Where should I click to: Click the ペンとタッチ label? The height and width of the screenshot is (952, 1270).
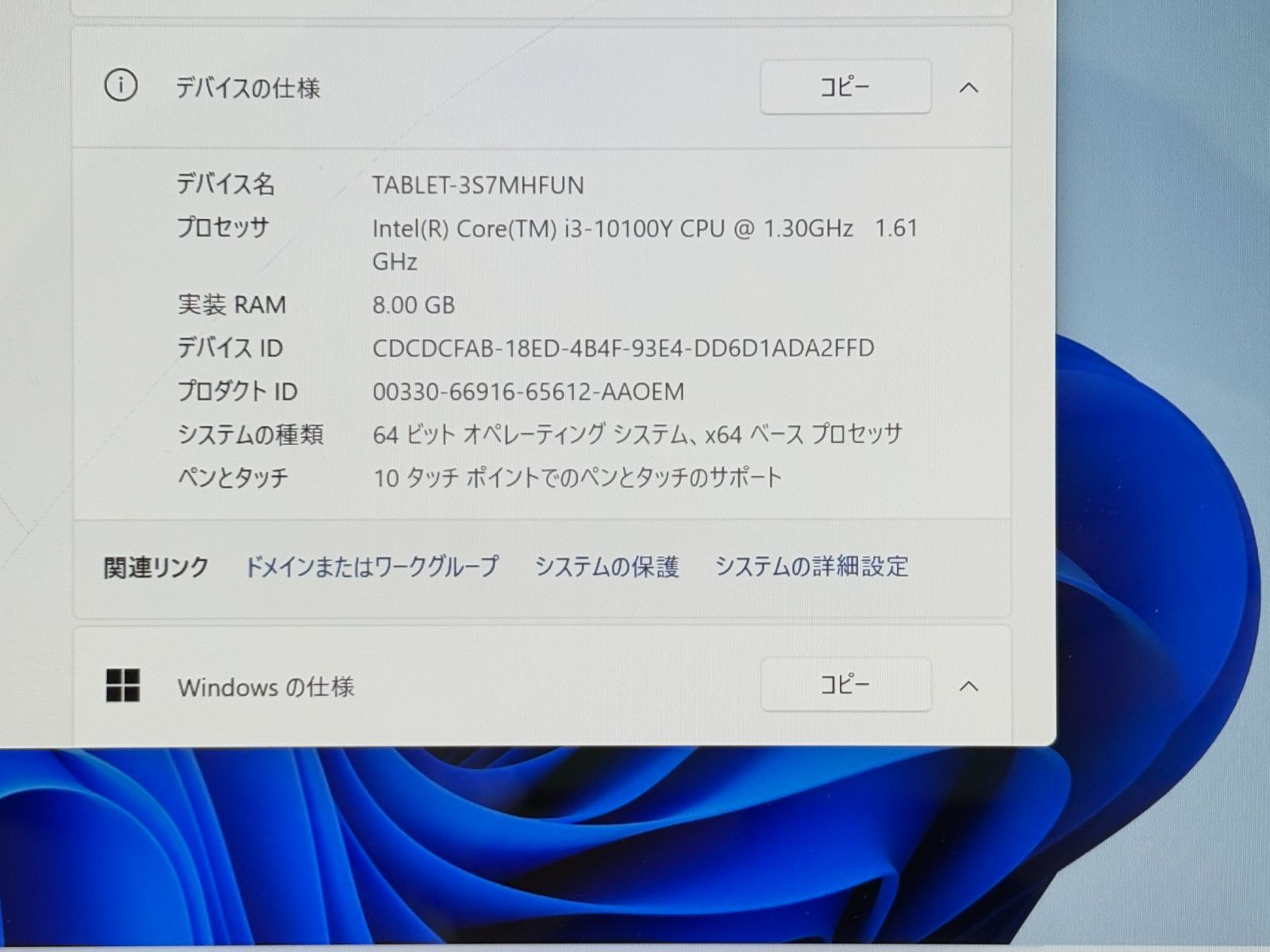(232, 478)
